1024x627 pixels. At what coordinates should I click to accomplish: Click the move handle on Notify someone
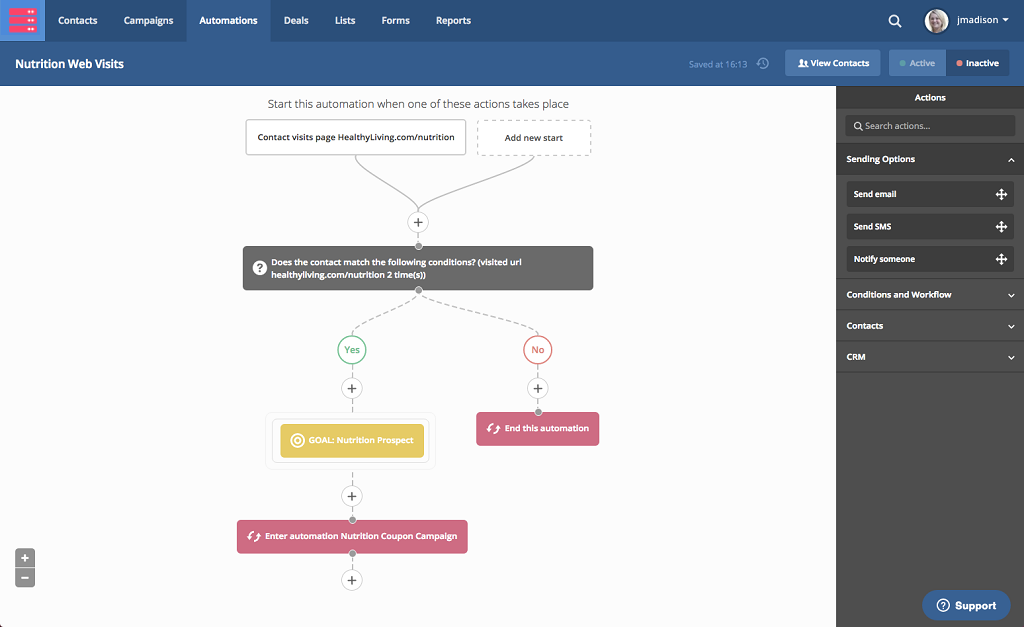1001,259
